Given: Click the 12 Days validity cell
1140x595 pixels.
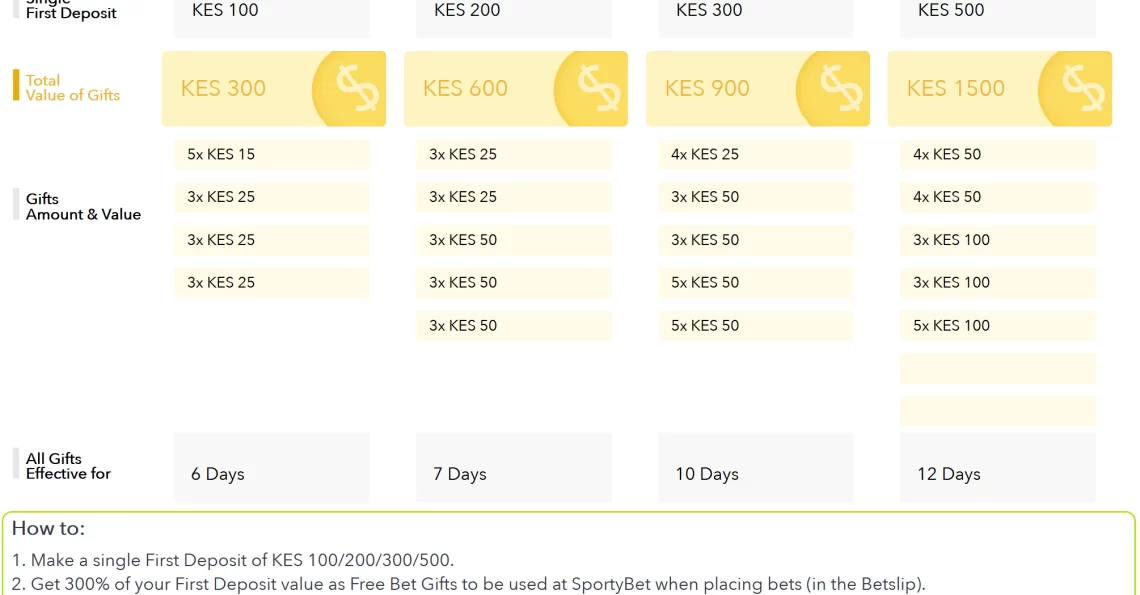Looking at the screenshot, I should pyautogui.click(x=998, y=468).
